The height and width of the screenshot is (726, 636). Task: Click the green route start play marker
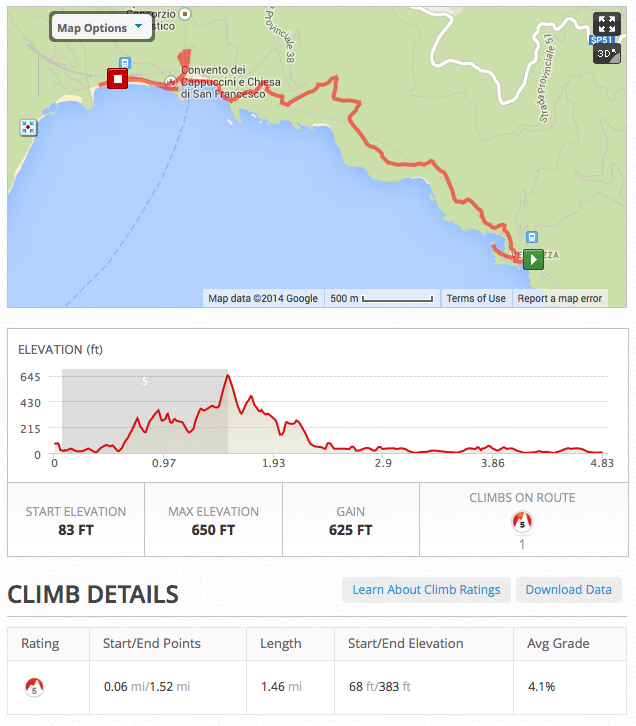(x=533, y=259)
